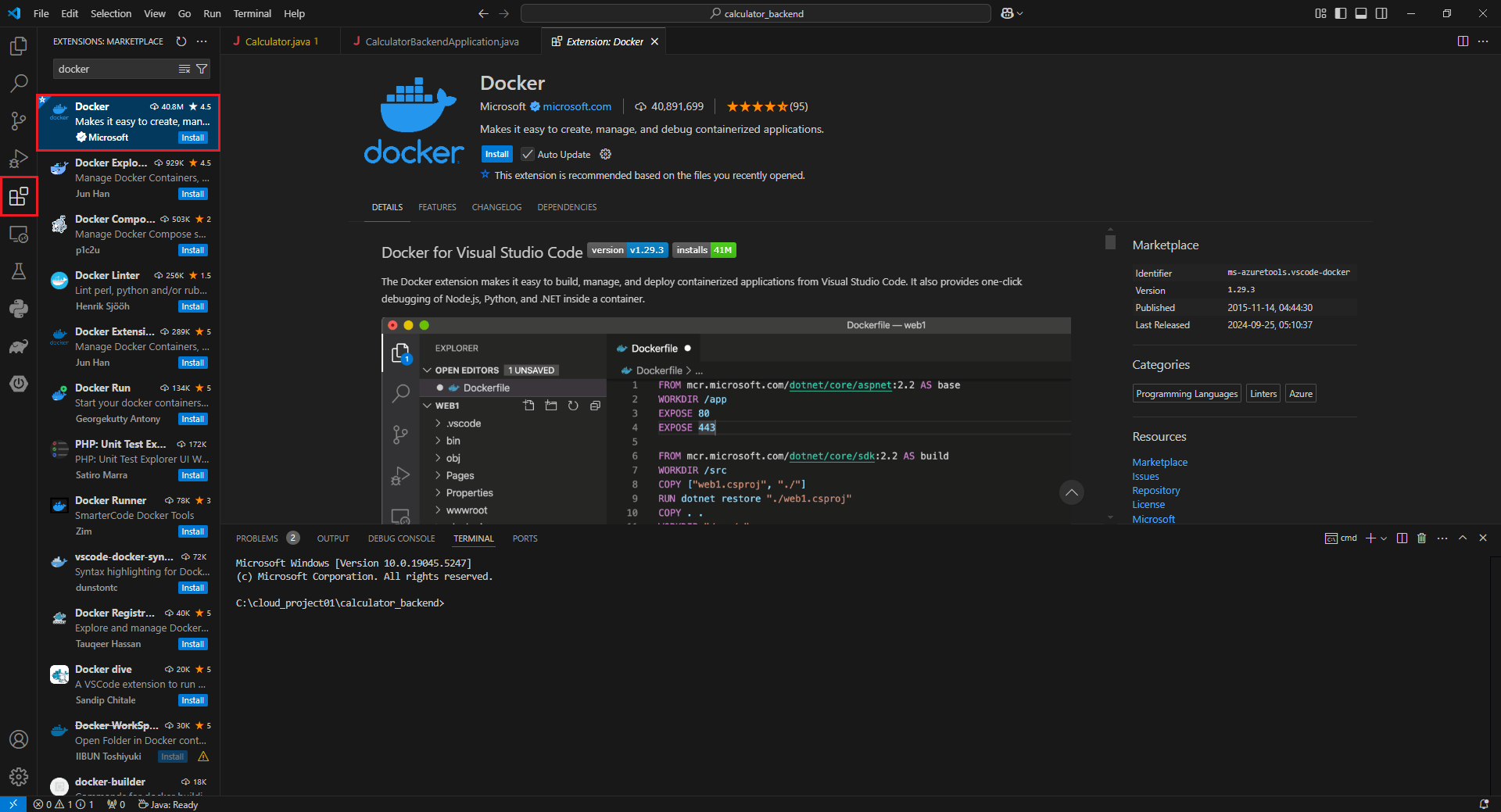Toggle secondary side bar visibility

point(1381,13)
